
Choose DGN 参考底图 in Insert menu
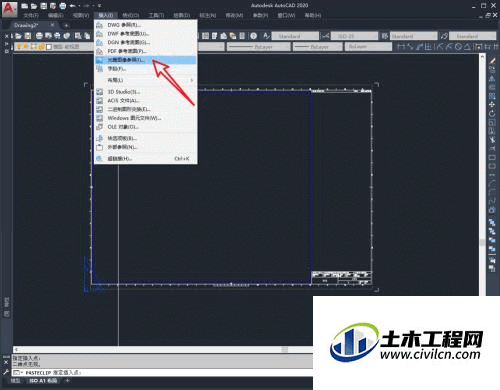146,42
